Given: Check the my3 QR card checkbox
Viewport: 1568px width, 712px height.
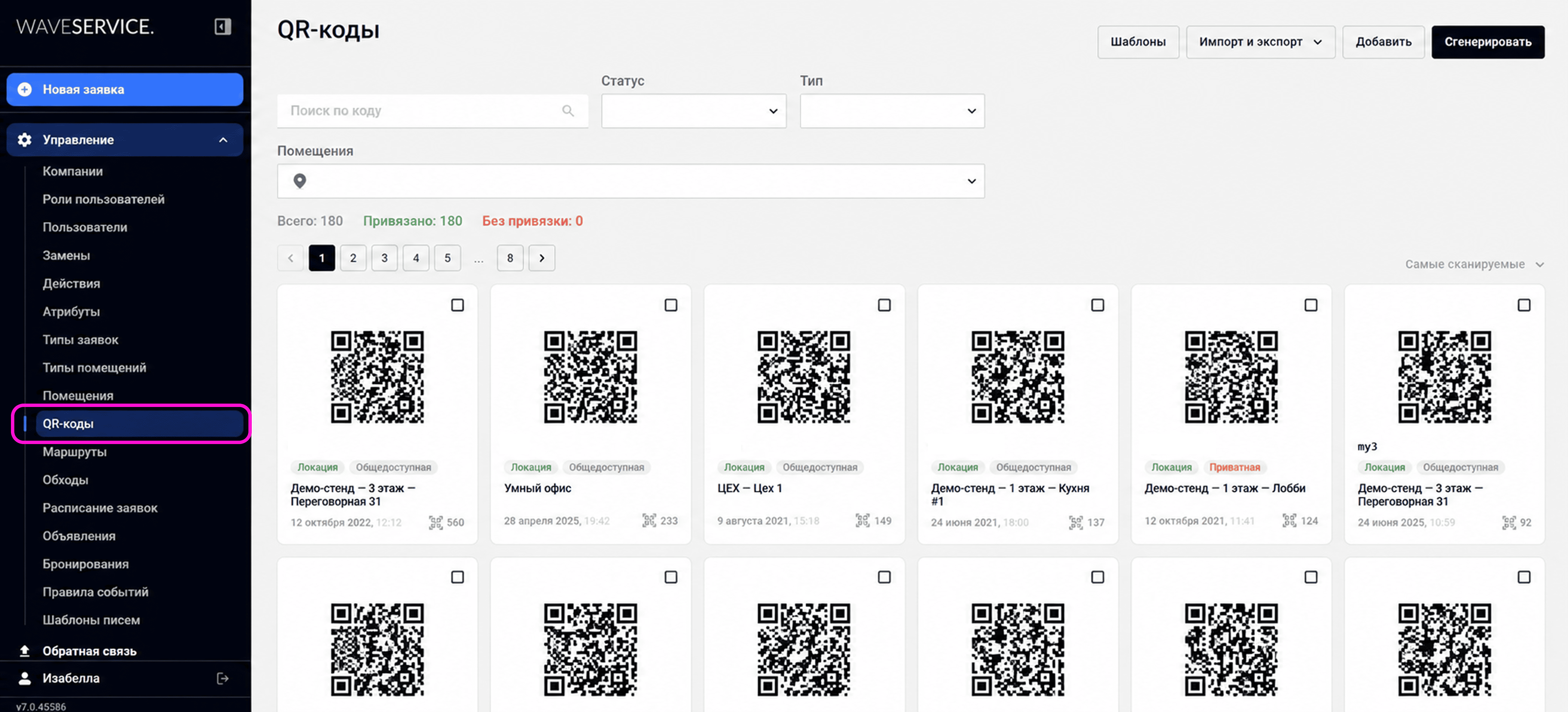Looking at the screenshot, I should (1524, 305).
